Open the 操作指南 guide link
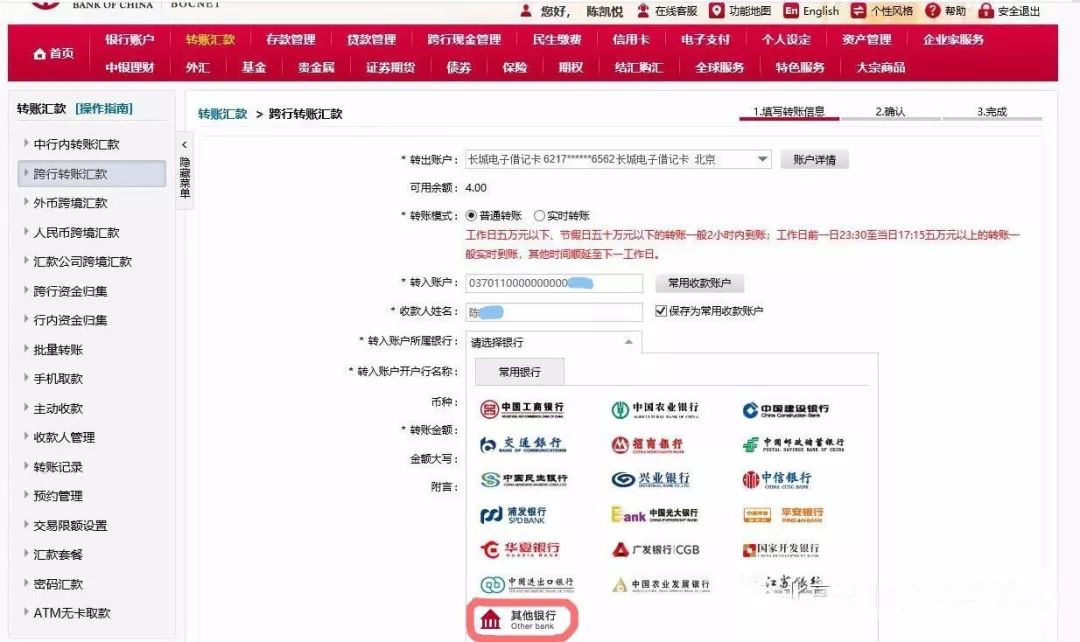Image resolution: width=1080 pixels, height=642 pixels. coord(104,108)
